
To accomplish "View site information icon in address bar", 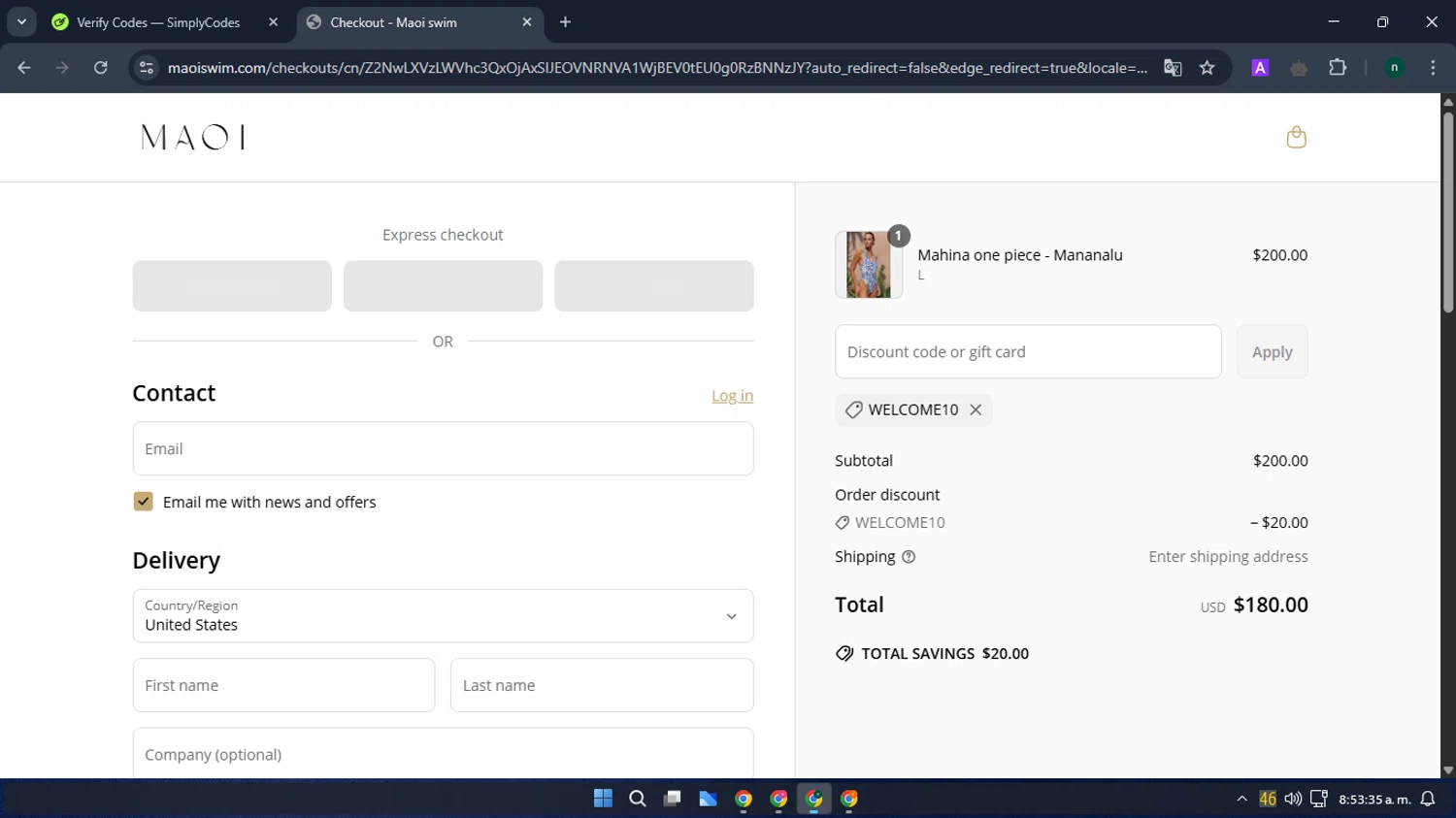I will 147,68.
